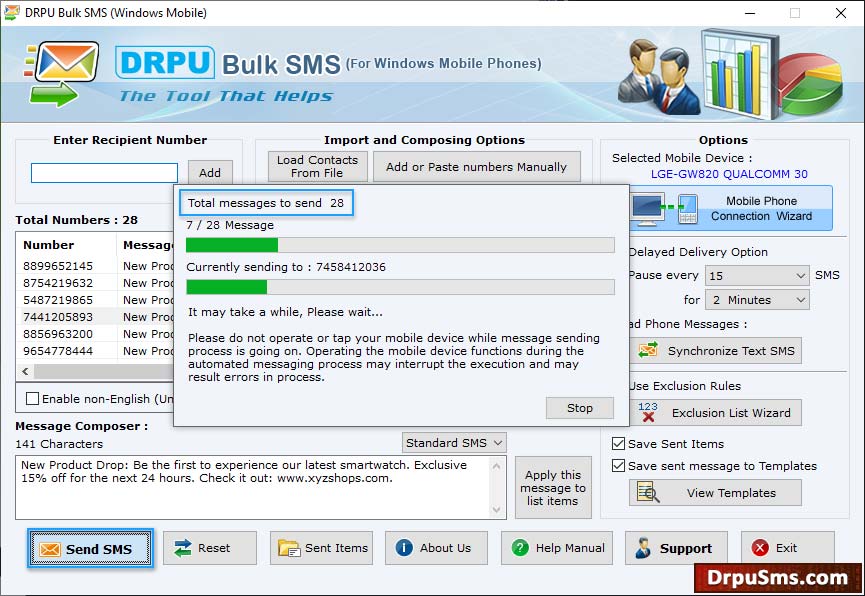This screenshot has height=596, width=865.
Task: Click the Currently sending to 7458412036 text
Action: point(286,267)
